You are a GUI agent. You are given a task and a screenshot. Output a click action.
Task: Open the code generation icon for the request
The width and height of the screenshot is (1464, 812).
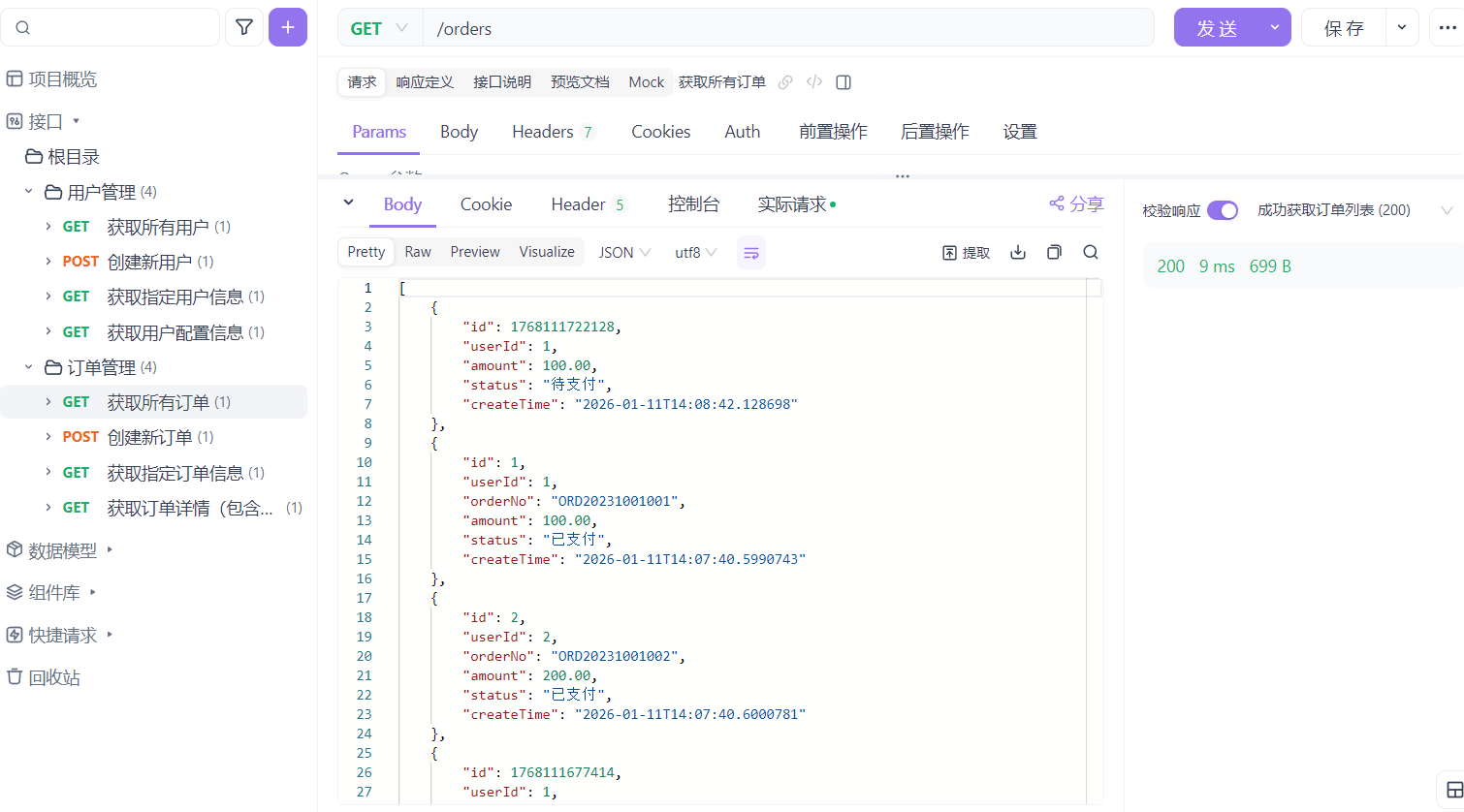click(x=814, y=82)
